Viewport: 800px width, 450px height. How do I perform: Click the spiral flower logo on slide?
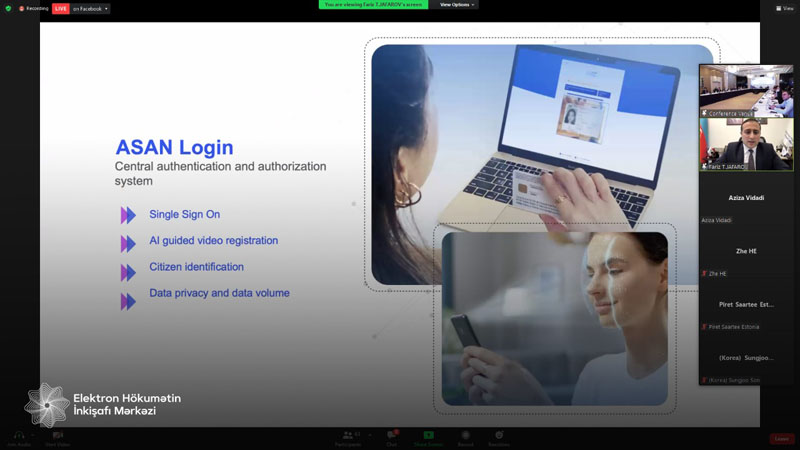[46, 405]
